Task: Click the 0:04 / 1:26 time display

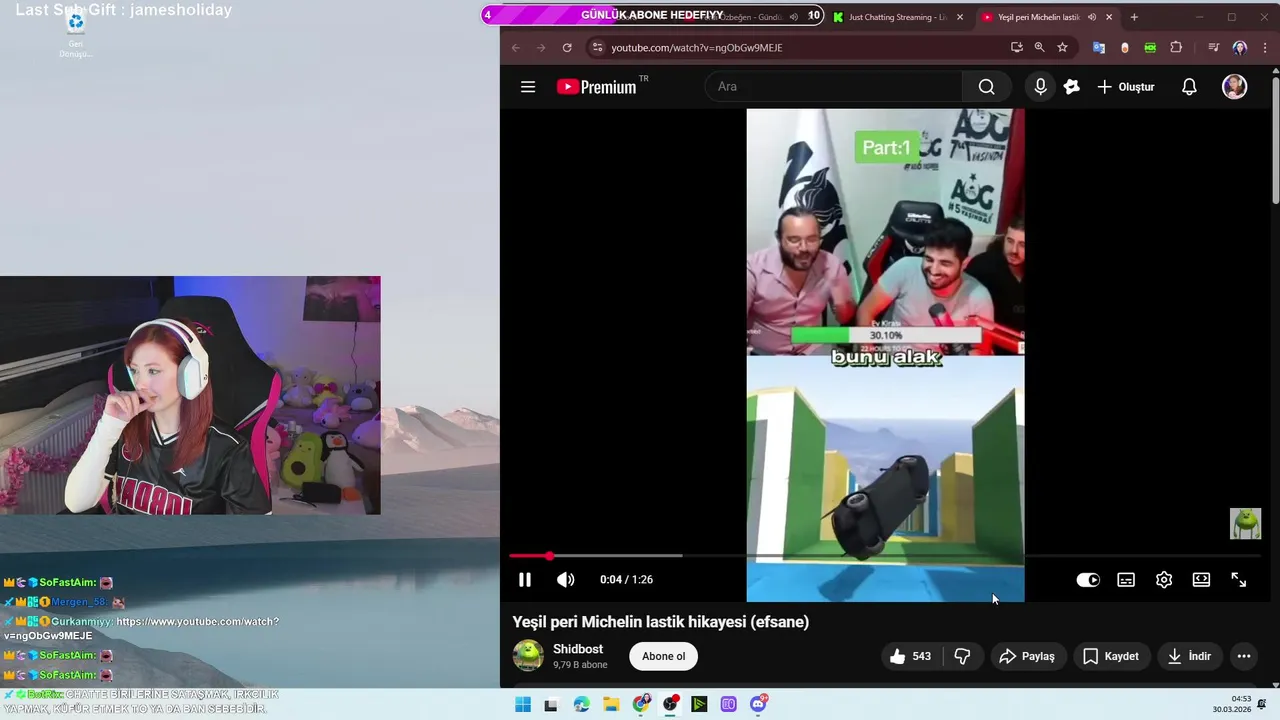Action: 626,580
